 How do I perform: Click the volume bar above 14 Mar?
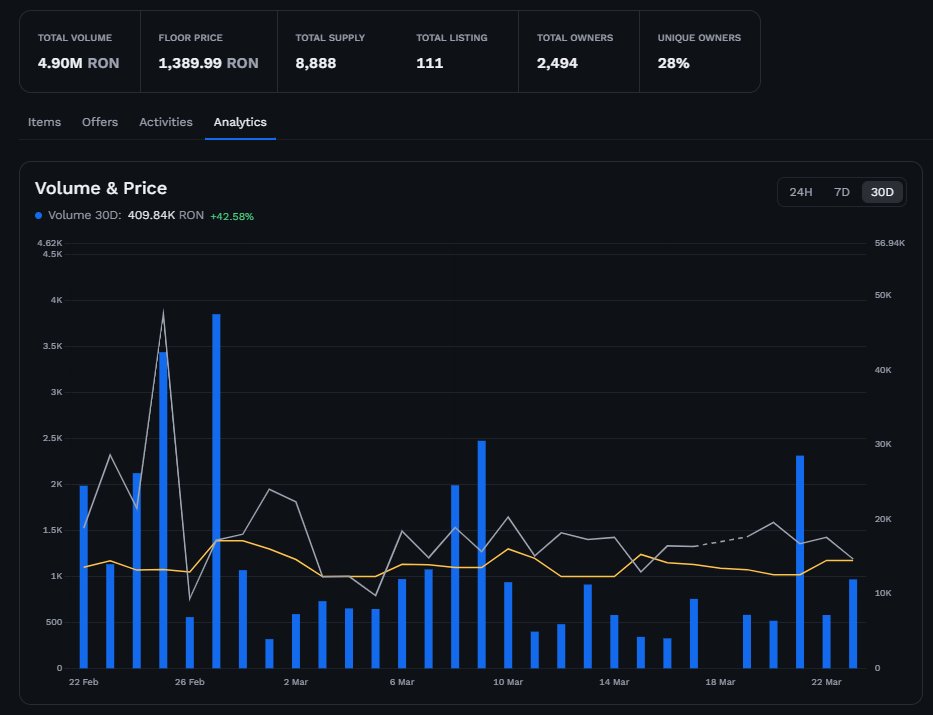[x=614, y=641]
